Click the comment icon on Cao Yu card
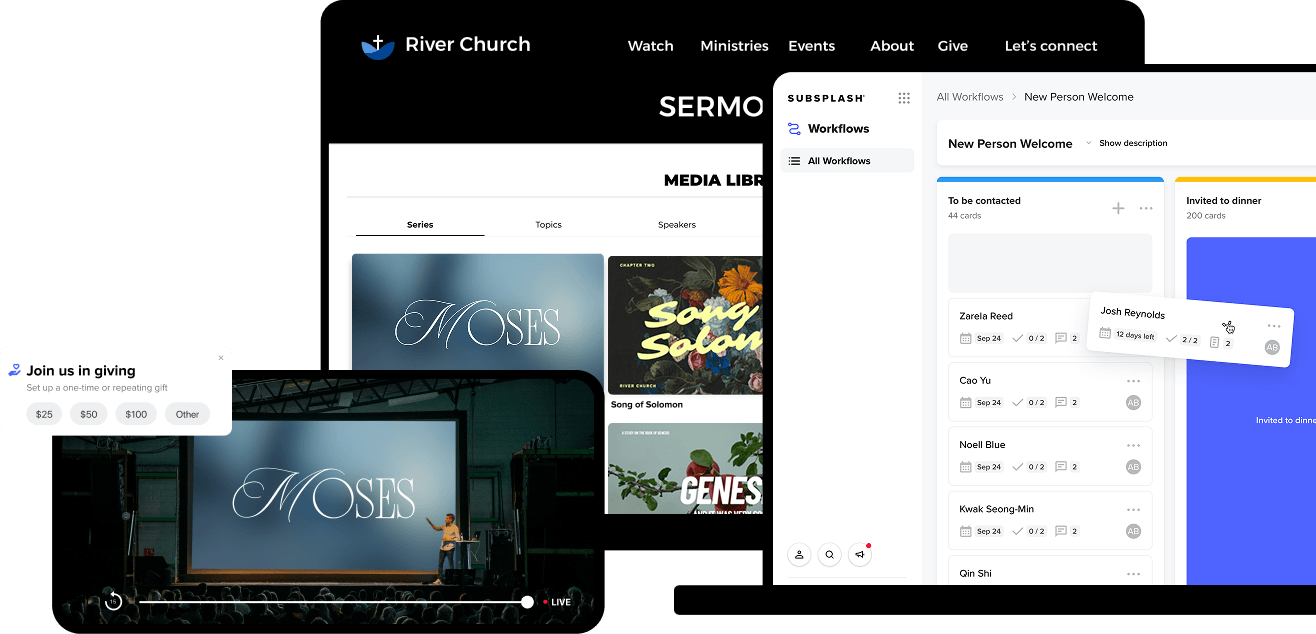Viewport: 1316px width, 634px height. (x=1061, y=403)
